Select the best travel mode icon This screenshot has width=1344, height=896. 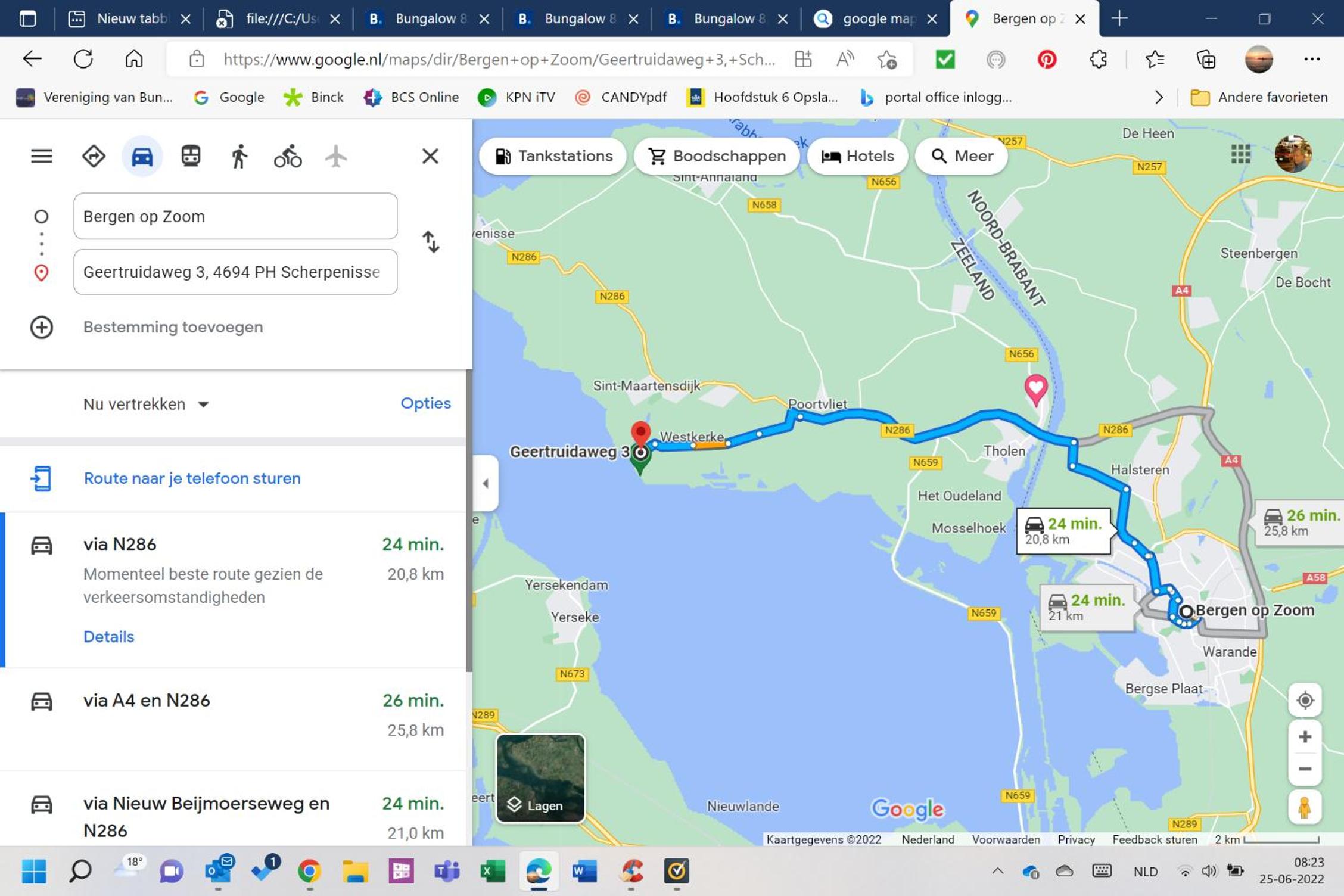pos(94,156)
